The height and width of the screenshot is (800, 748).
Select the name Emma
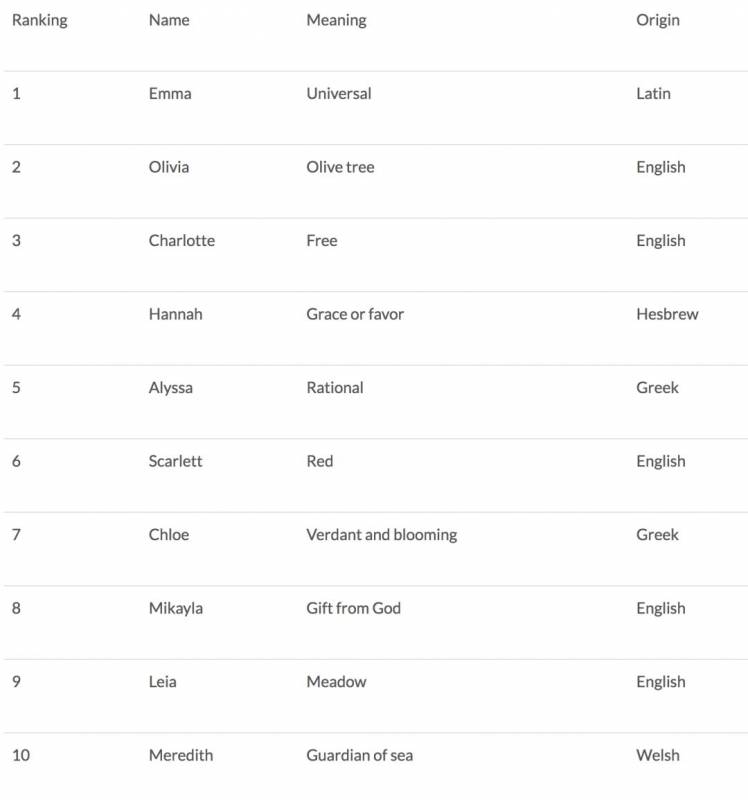coord(170,94)
